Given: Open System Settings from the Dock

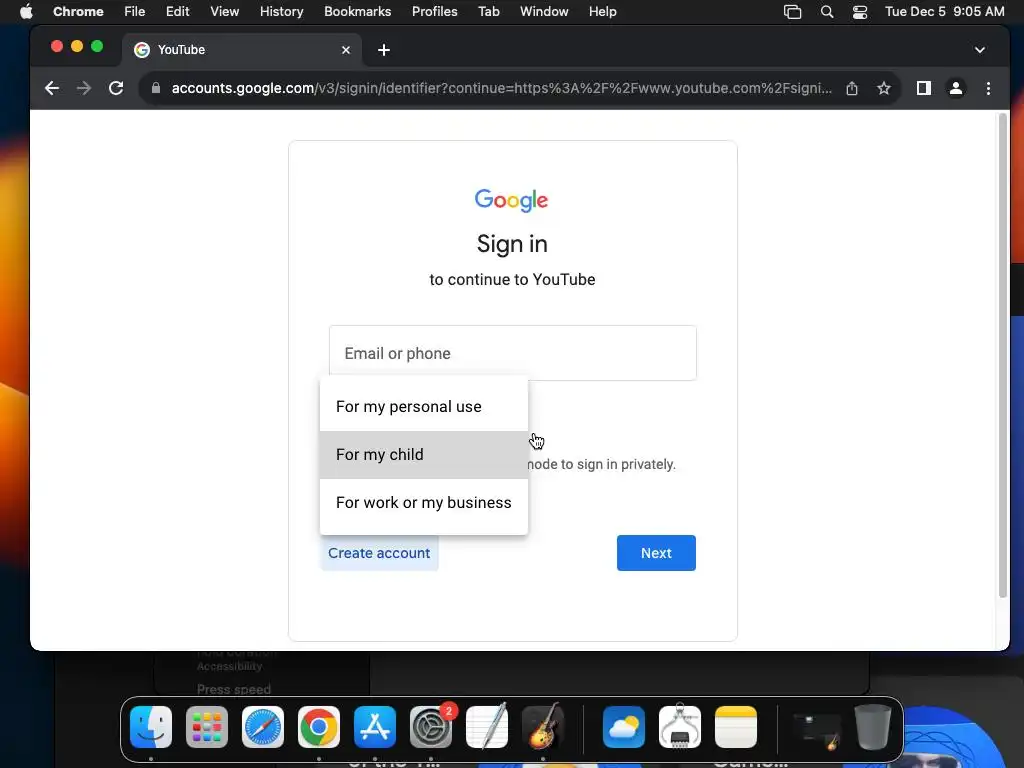Looking at the screenshot, I should (431, 727).
